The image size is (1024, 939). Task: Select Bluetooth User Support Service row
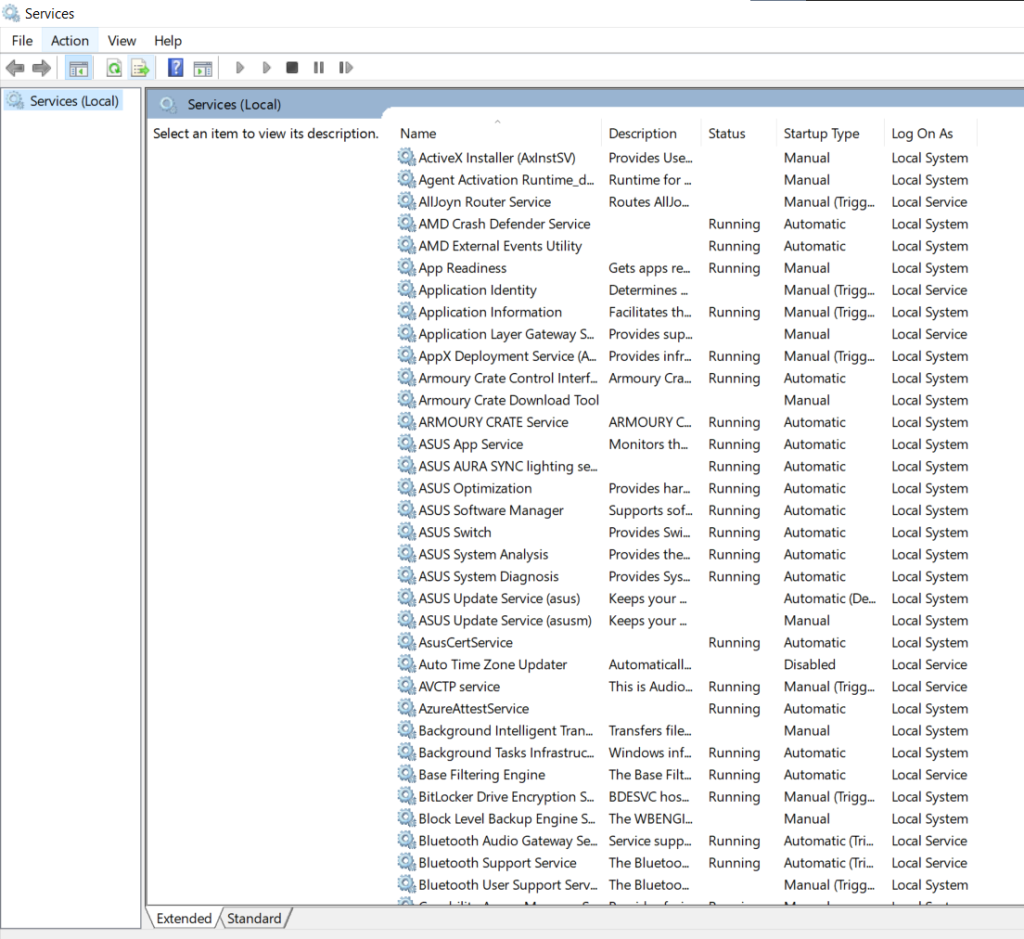pyautogui.click(x=684, y=885)
